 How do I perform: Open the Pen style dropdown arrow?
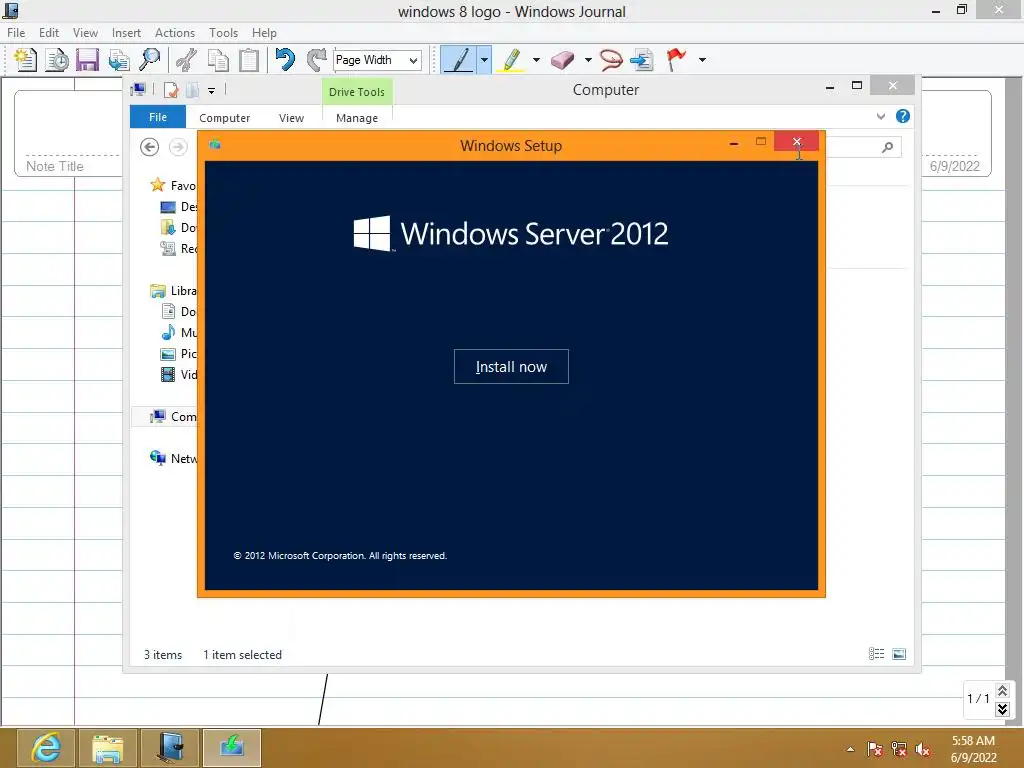tap(484, 60)
